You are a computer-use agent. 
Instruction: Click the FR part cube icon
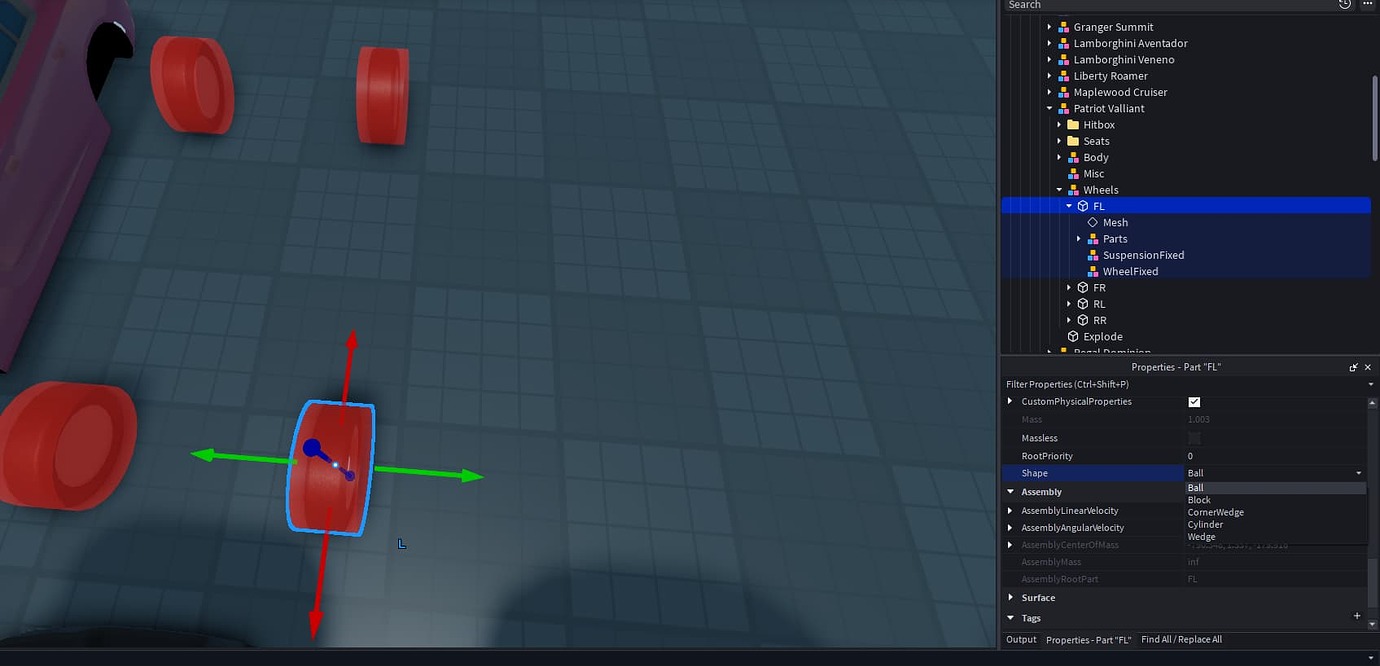click(1083, 287)
